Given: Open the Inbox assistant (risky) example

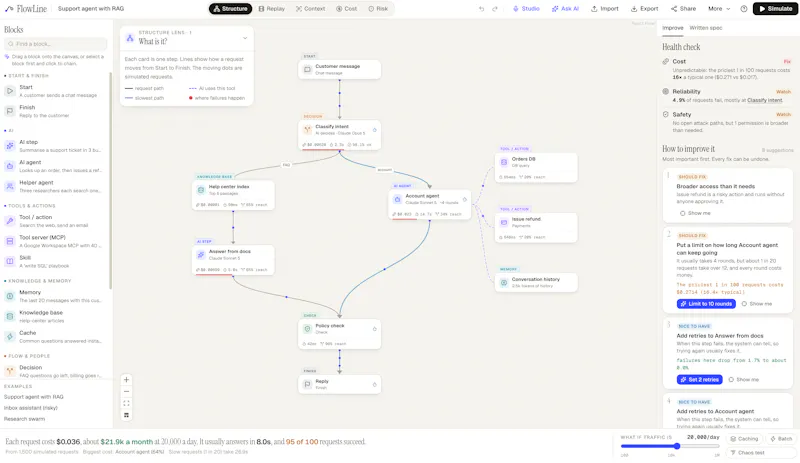Looking at the screenshot, I should tap(31, 408).
